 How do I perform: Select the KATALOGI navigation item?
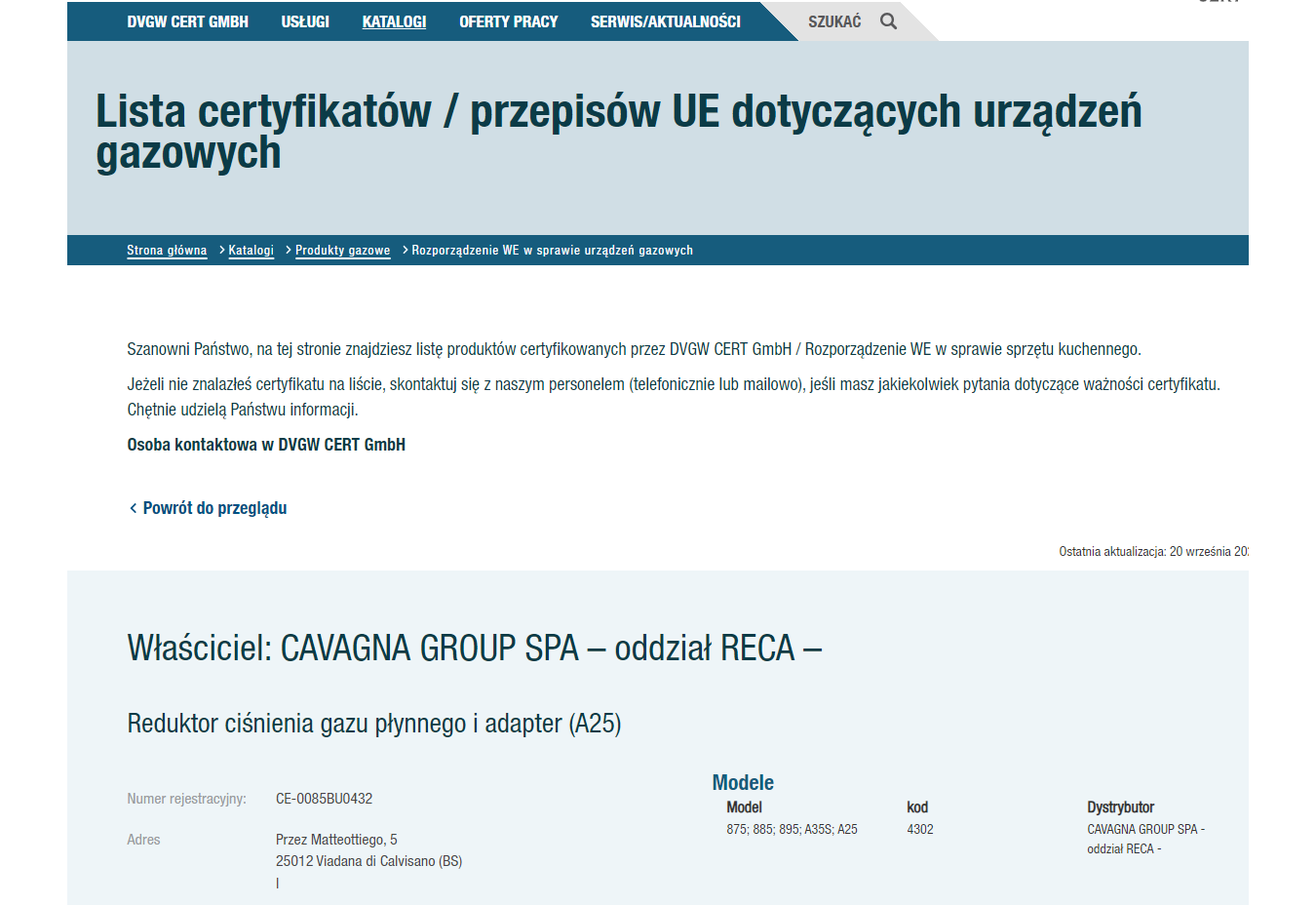(394, 21)
